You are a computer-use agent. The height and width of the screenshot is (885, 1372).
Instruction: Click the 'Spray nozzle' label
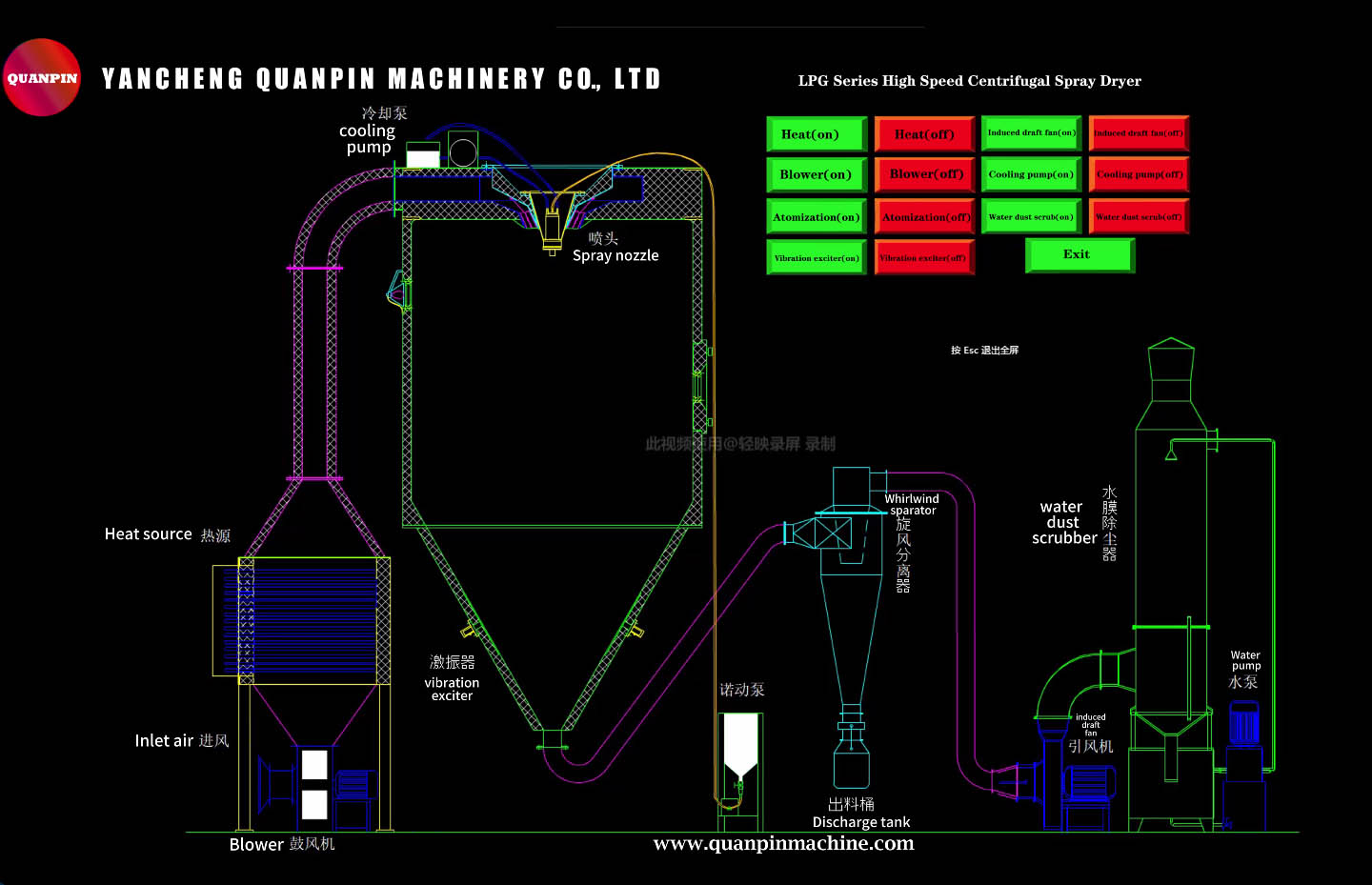coord(615,255)
